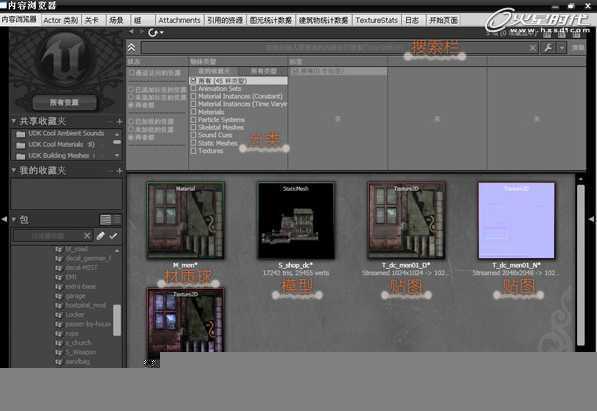
Task: Collapse the filter panel with double-chevron icon
Action: click(131, 48)
